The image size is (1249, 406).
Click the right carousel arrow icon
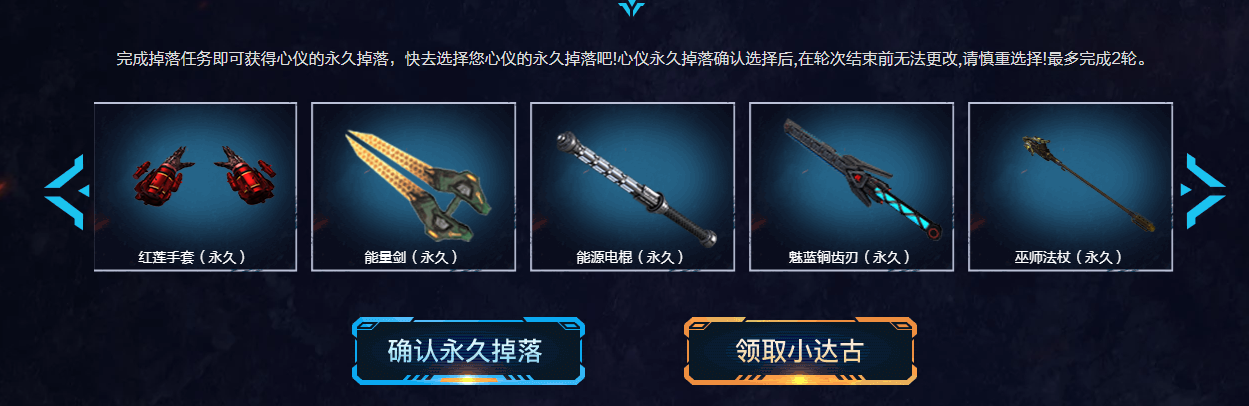1203,189
